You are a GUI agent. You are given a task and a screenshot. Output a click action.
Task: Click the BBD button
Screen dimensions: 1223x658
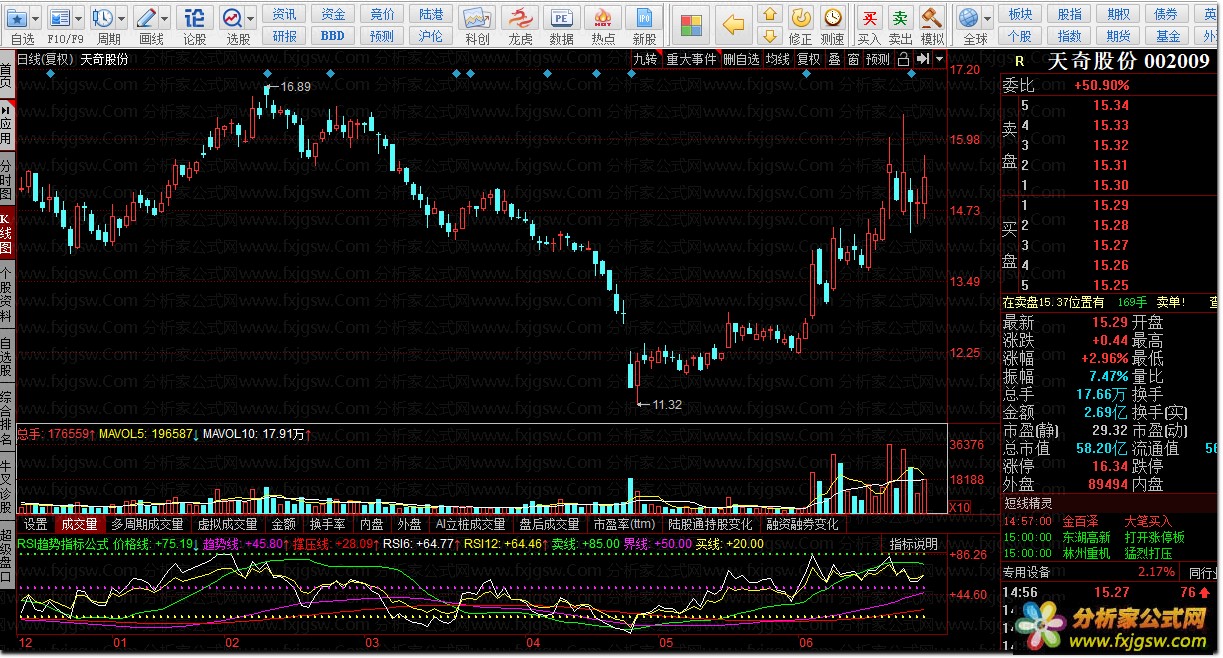pyautogui.click(x=333, y=36)
